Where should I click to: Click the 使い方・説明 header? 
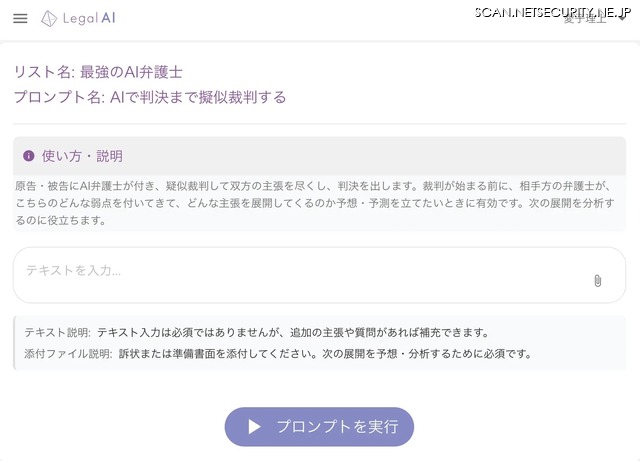(319, 156)
